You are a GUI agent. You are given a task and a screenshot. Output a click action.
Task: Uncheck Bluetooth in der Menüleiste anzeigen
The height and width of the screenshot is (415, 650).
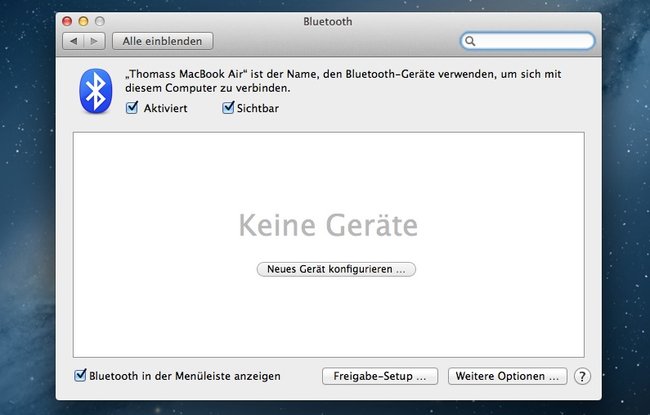80,376
